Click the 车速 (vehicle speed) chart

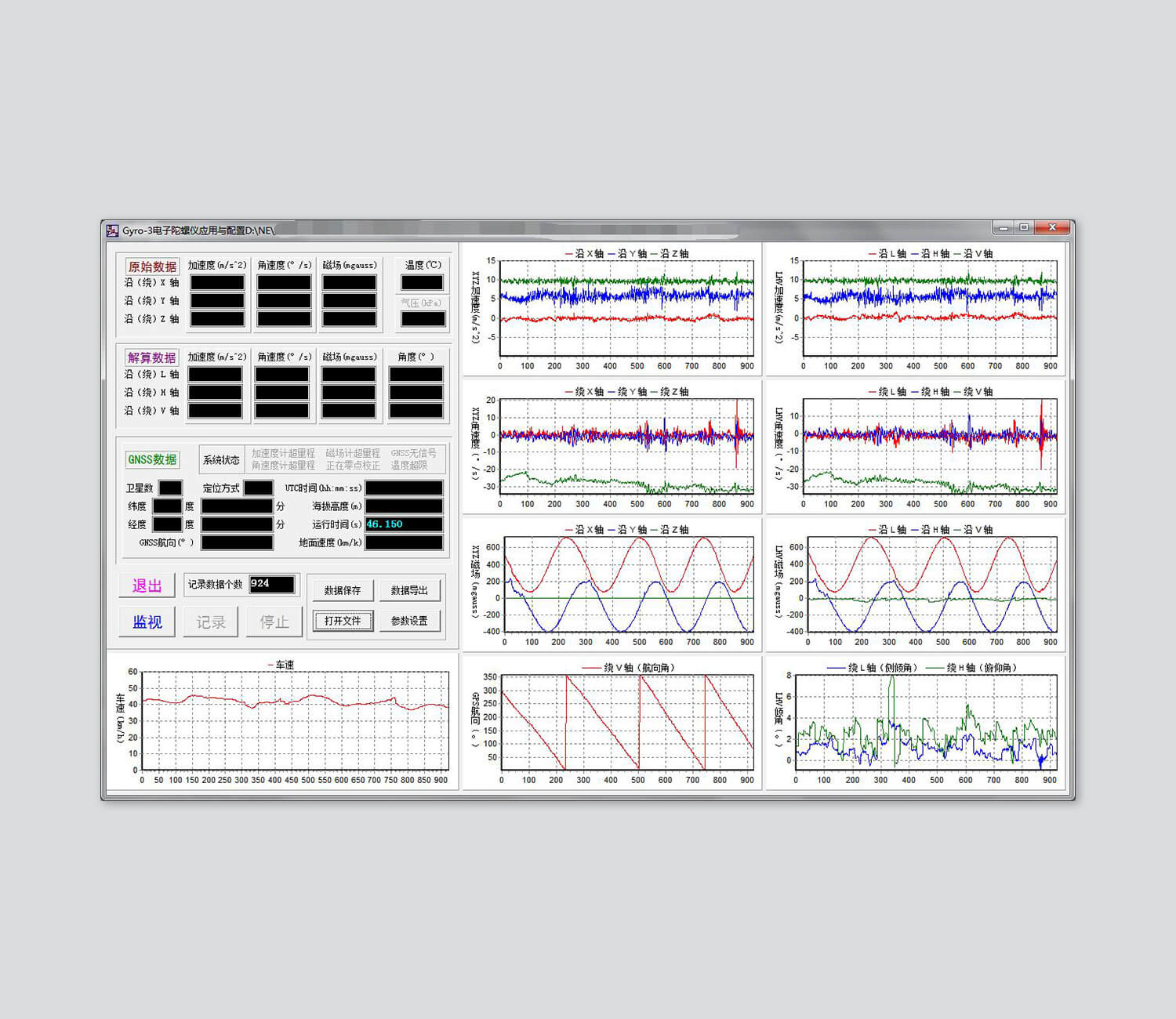[x=295, y=721]
